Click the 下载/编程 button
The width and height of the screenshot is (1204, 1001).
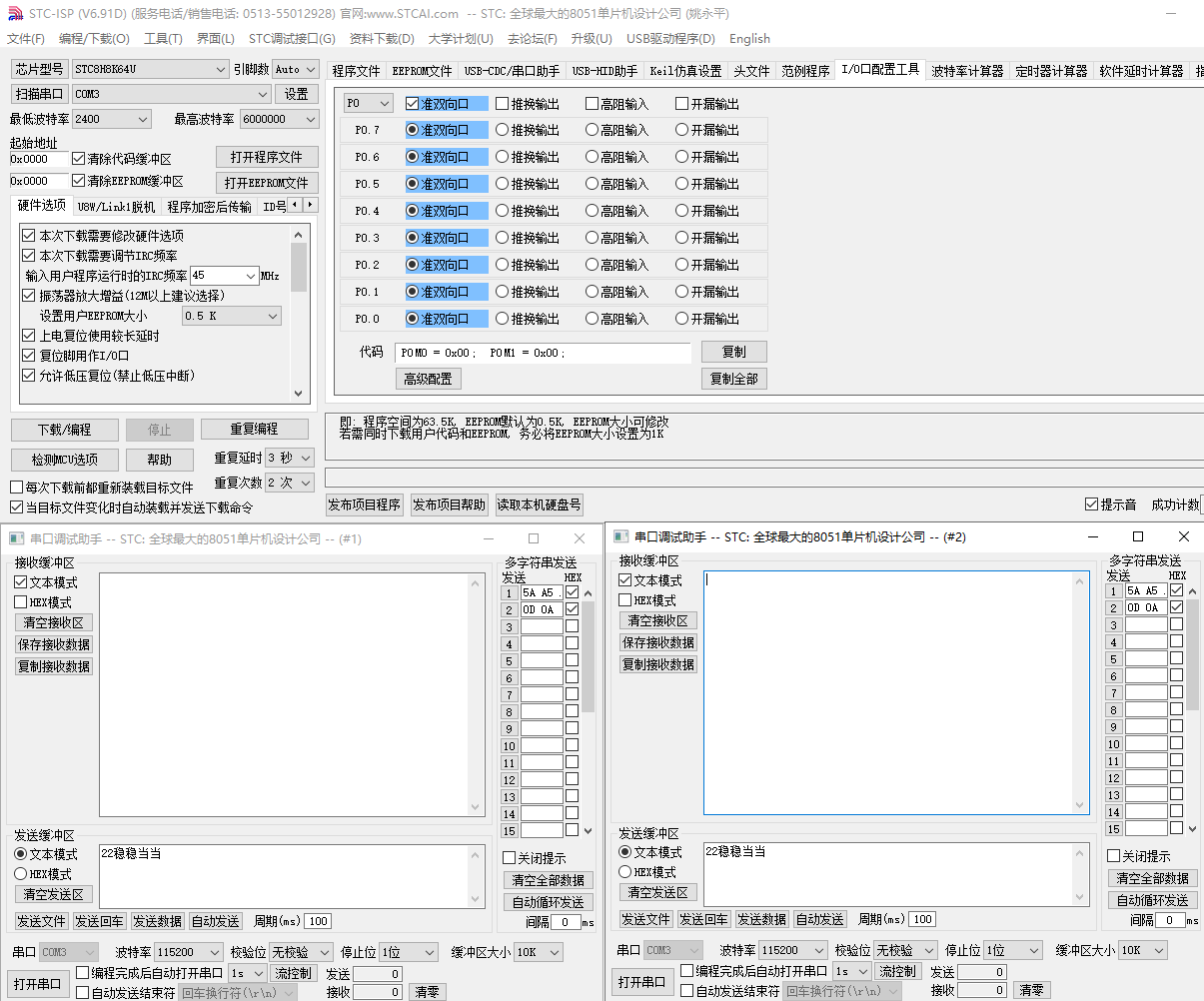65,430
